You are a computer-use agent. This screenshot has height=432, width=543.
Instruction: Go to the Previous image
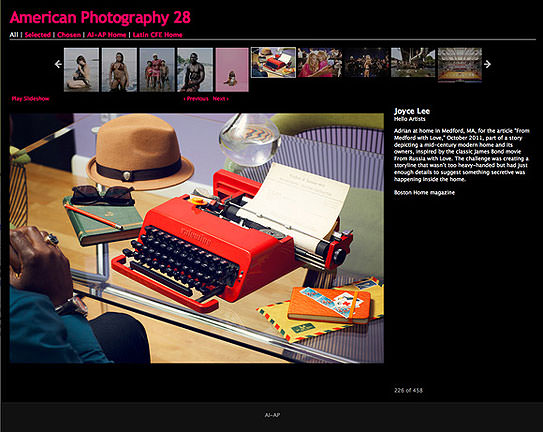pyautogui.click(x=196, y=99)
